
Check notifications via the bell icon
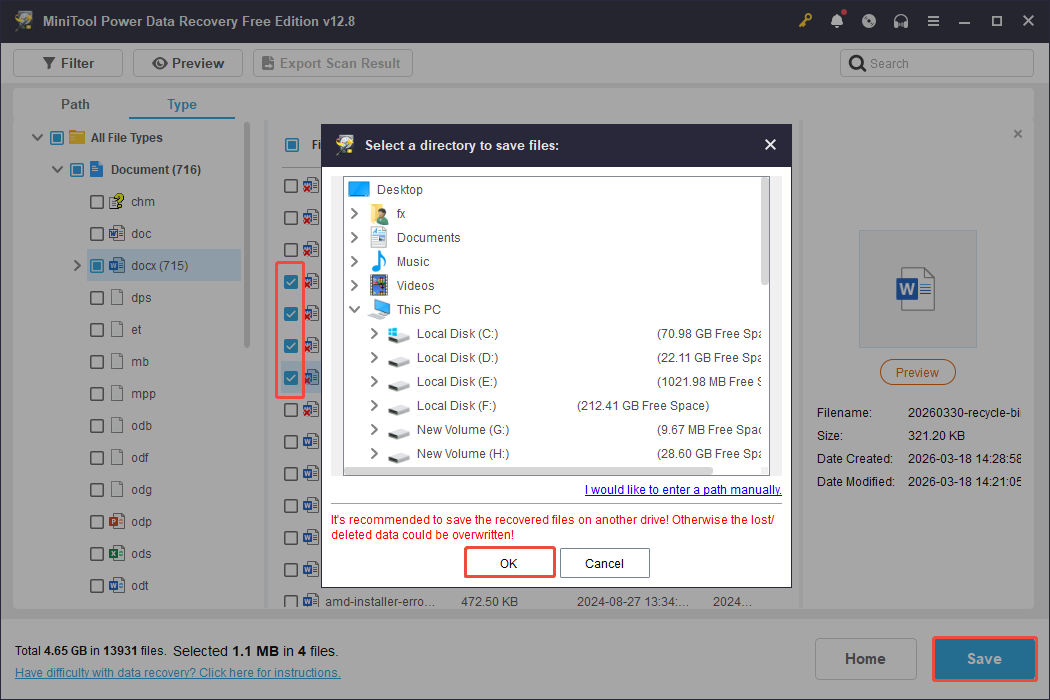pos(837,20)
